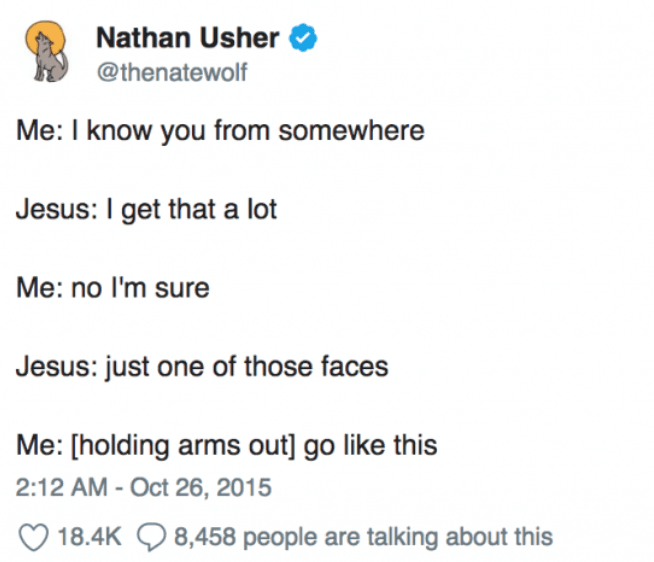Image resolution: width=654 pixels, height=562 pixels.
Task: Like the tweet with the heart icon
Action: (34, 537)
